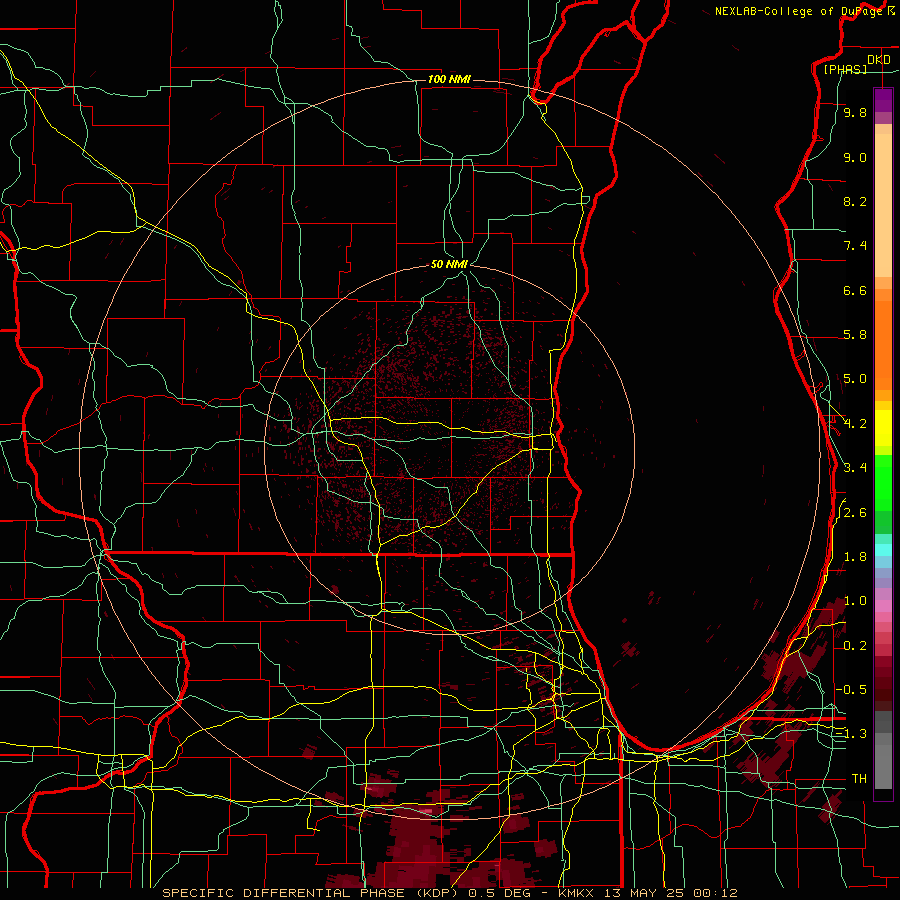Pick the cyan segment beside 1.8

coord(883,550)
